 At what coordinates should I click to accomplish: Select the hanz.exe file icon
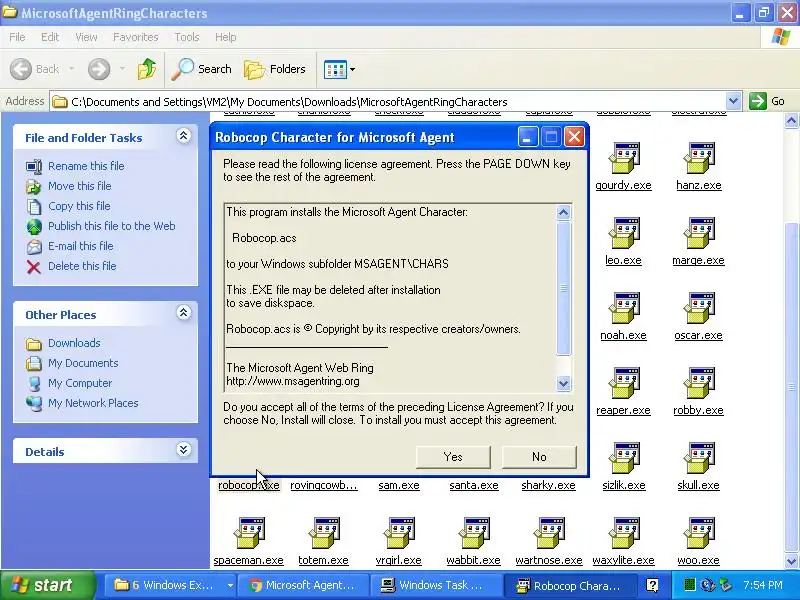(x=698, y=159)
